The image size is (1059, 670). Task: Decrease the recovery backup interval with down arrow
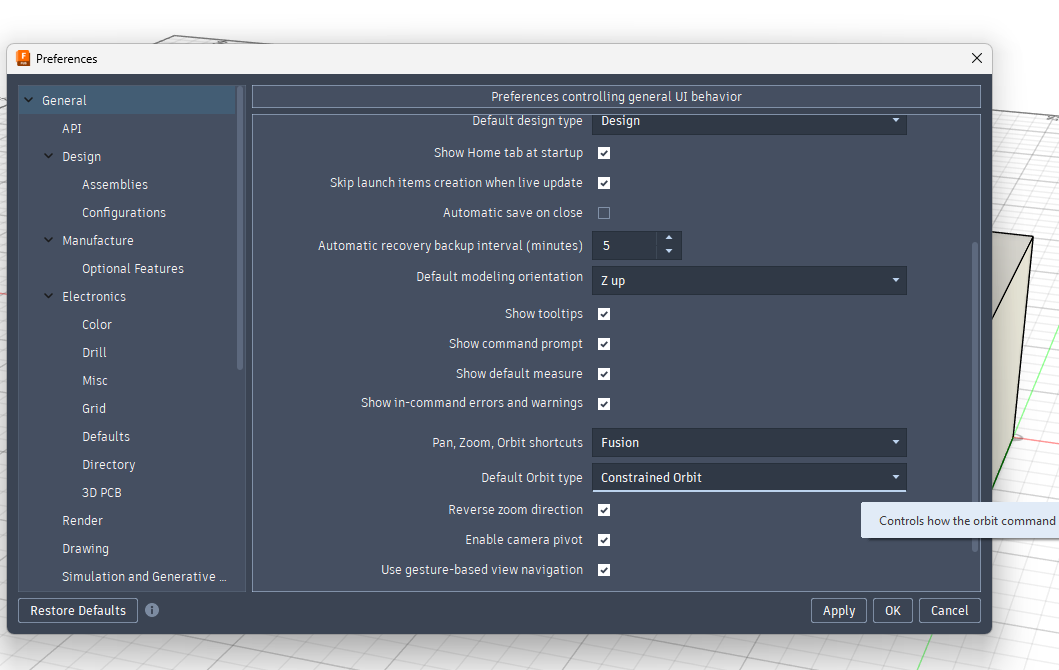coord(669,252)
